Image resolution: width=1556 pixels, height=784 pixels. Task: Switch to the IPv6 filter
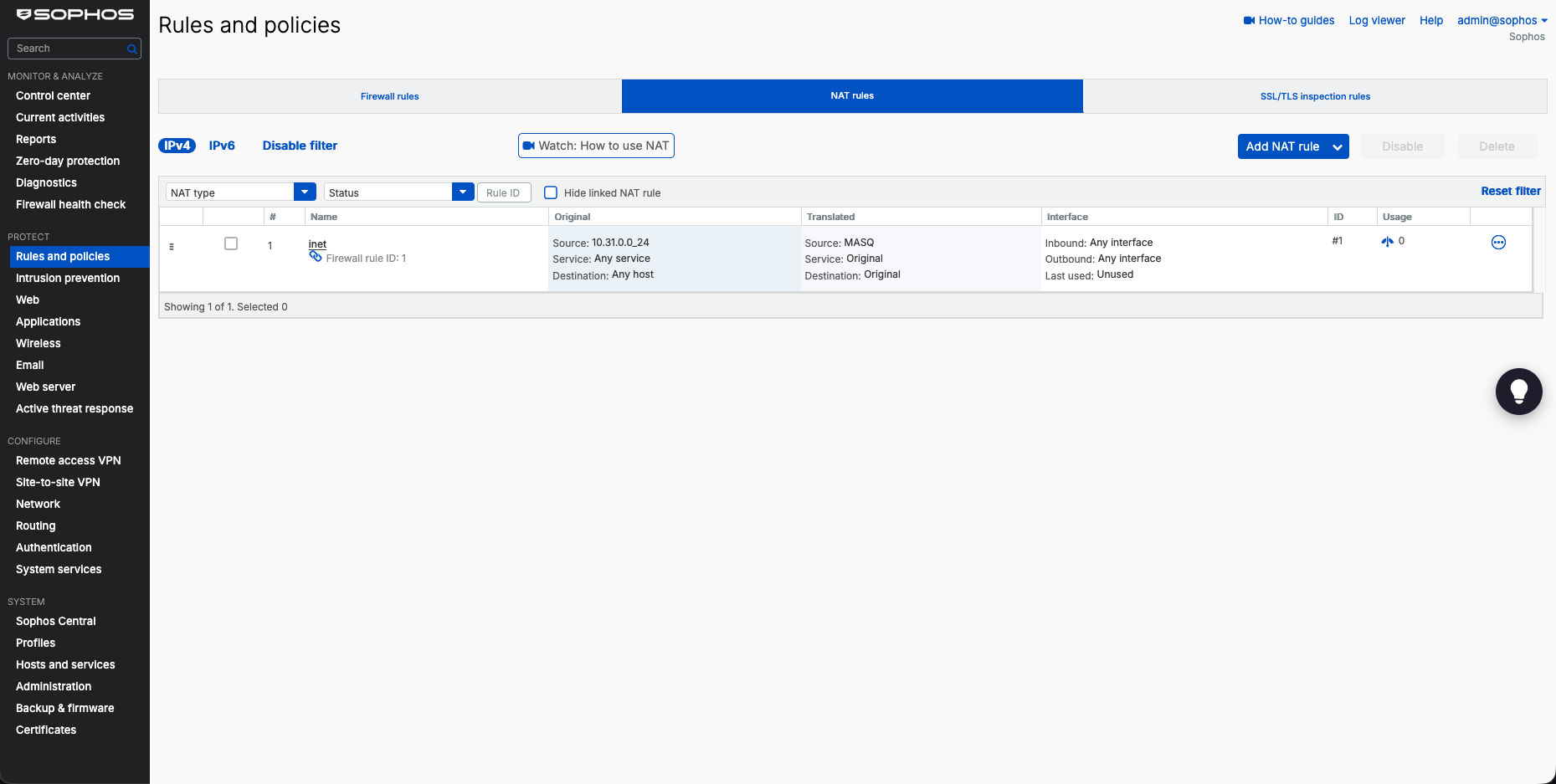click(x=222, y=146)
